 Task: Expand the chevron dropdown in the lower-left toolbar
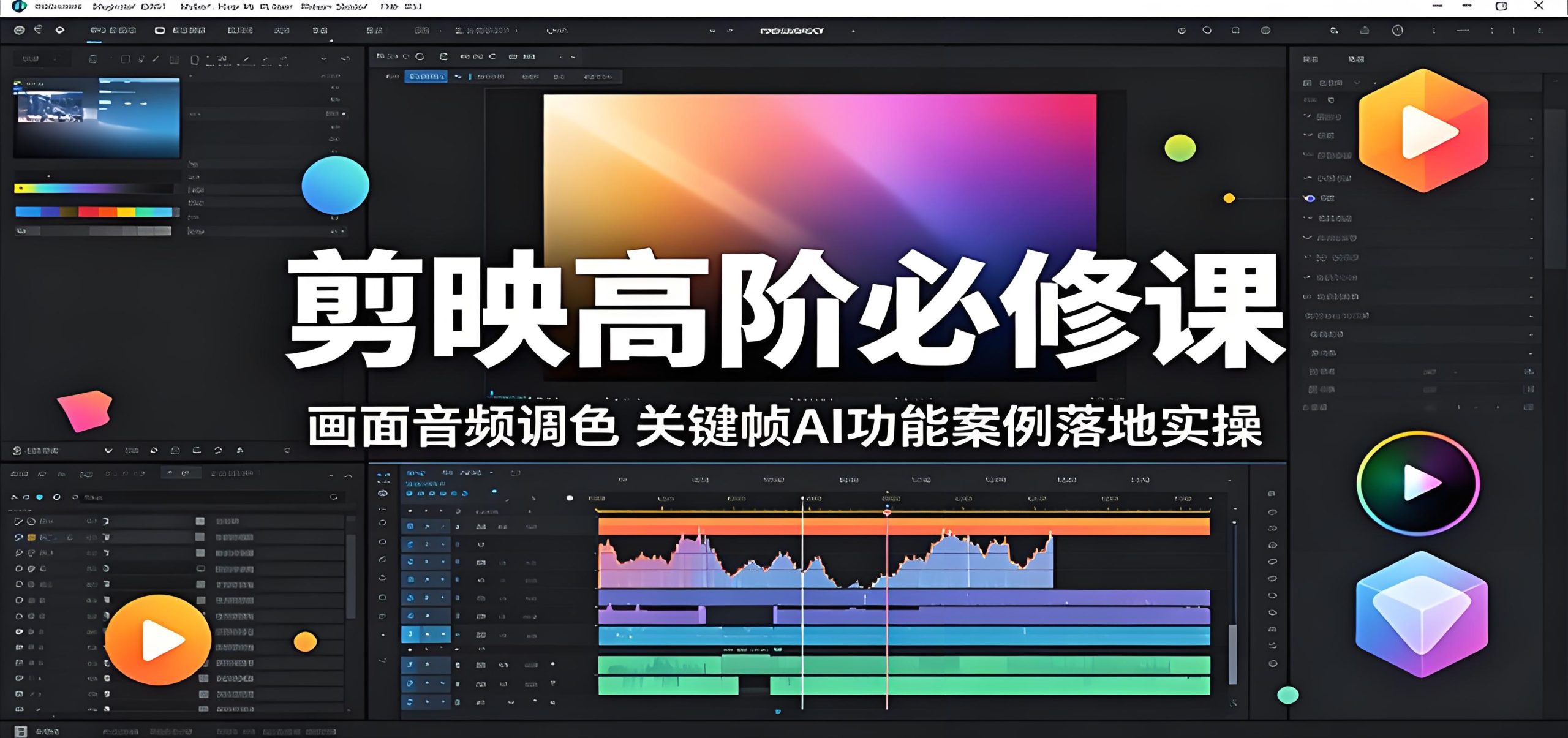coord(108,451)
